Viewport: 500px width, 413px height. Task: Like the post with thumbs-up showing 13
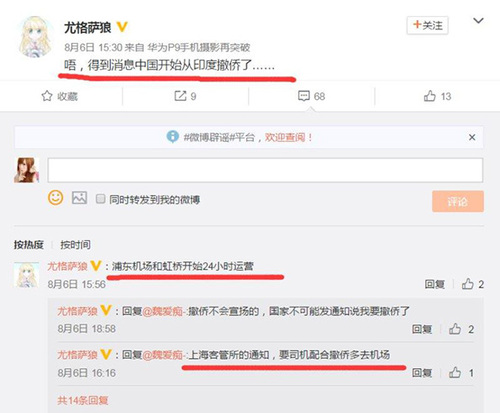(430, 96)
